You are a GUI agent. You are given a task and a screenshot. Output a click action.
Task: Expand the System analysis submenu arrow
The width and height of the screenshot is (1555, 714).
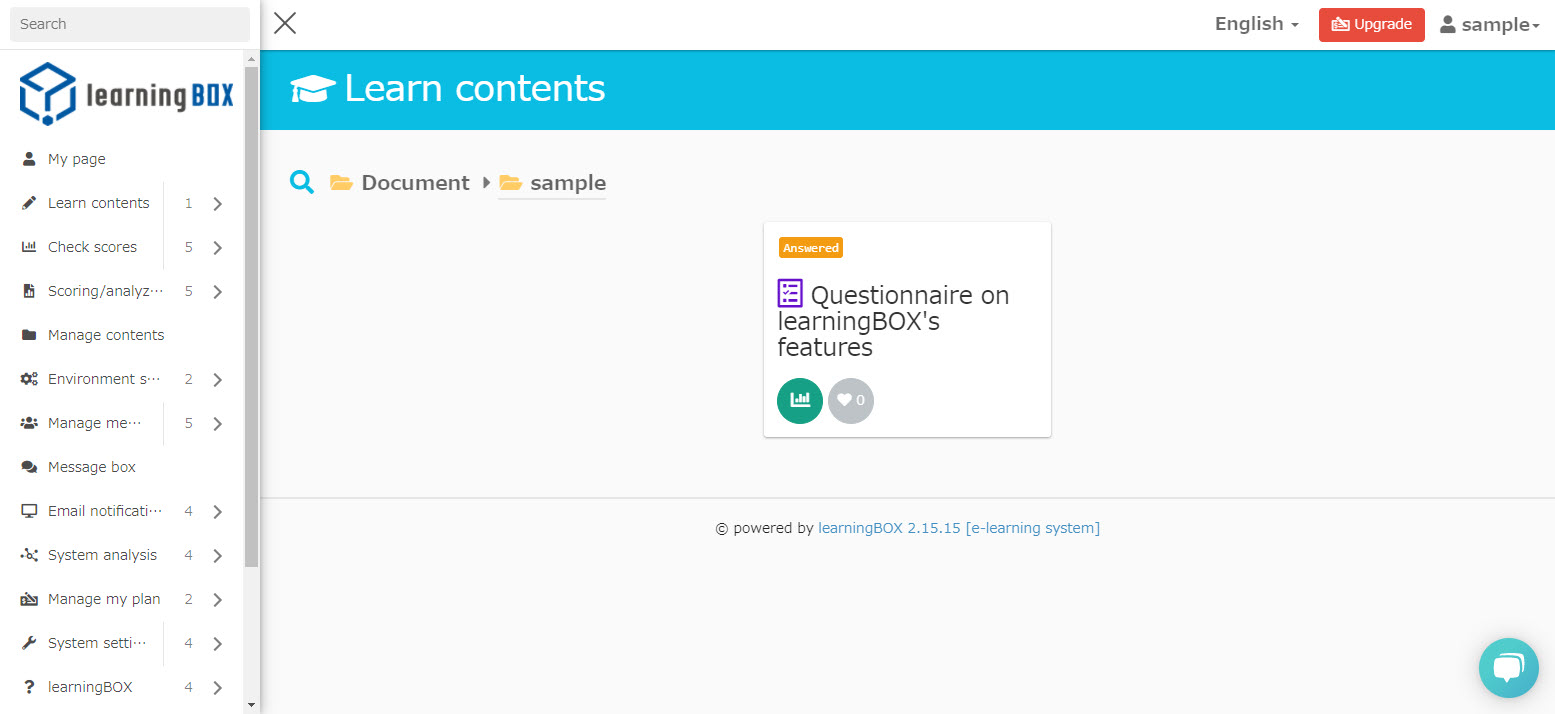[217, 555]
